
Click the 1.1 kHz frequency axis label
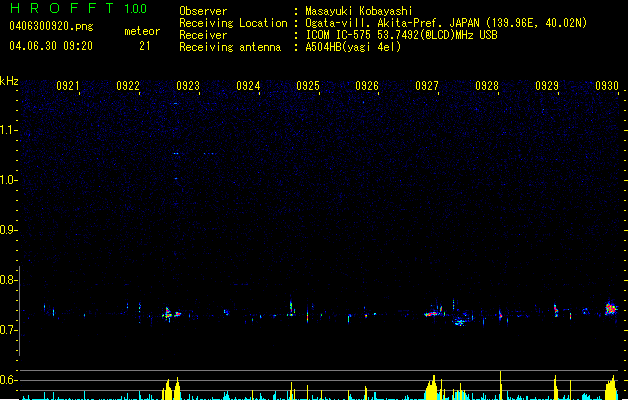[x=9, y=130]
